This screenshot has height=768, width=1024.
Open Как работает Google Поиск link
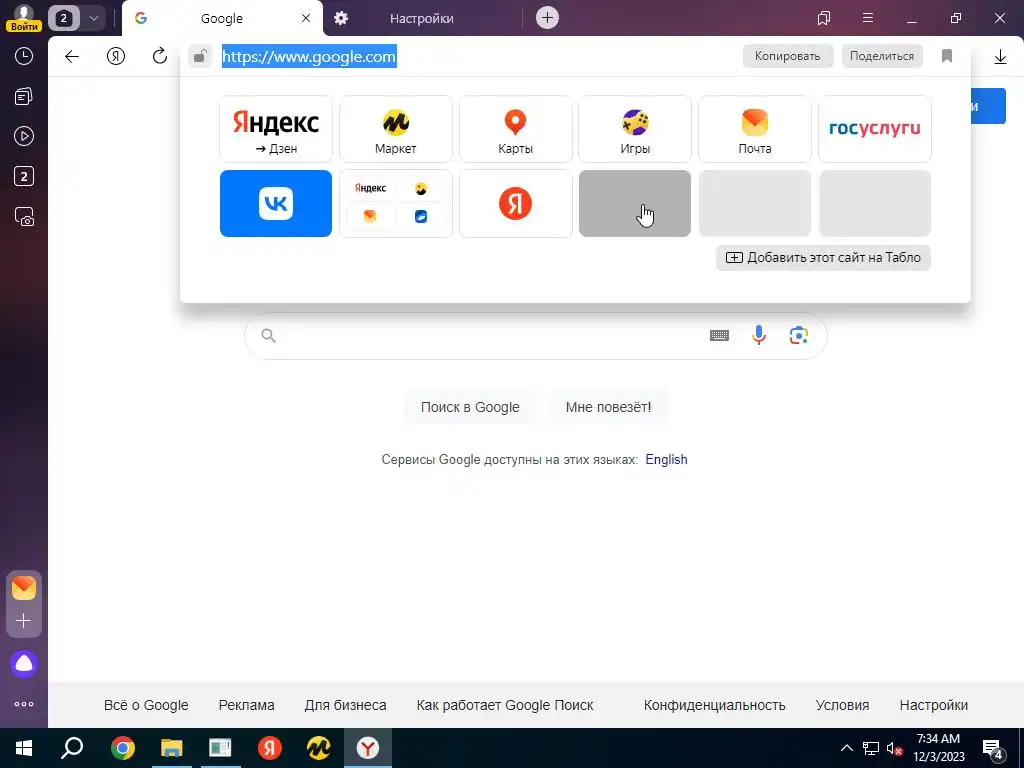point(505,705)
